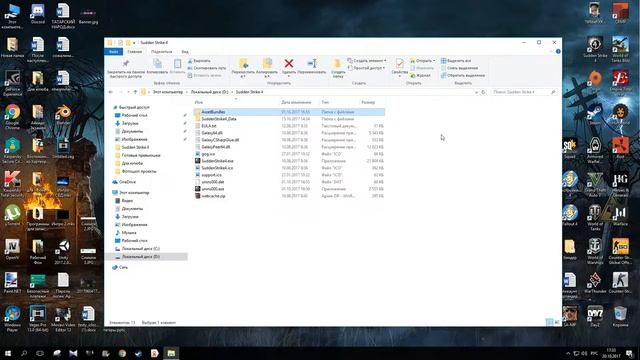Click the Вставить (Paste) ribbon button

click(x=177, y=66)
